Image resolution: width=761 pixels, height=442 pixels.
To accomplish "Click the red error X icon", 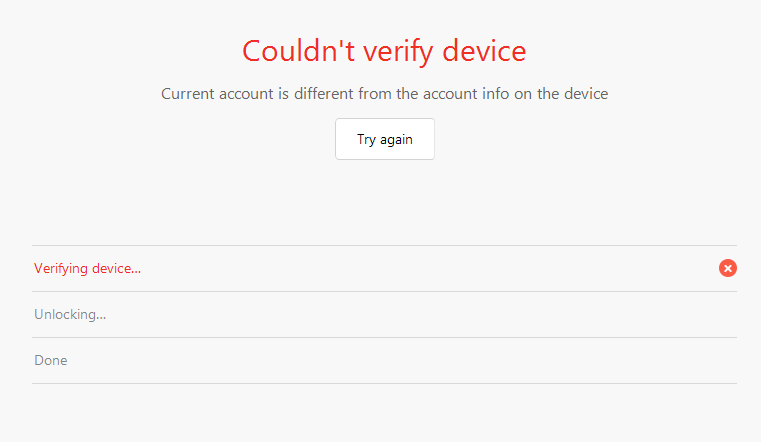I will 728,268.
